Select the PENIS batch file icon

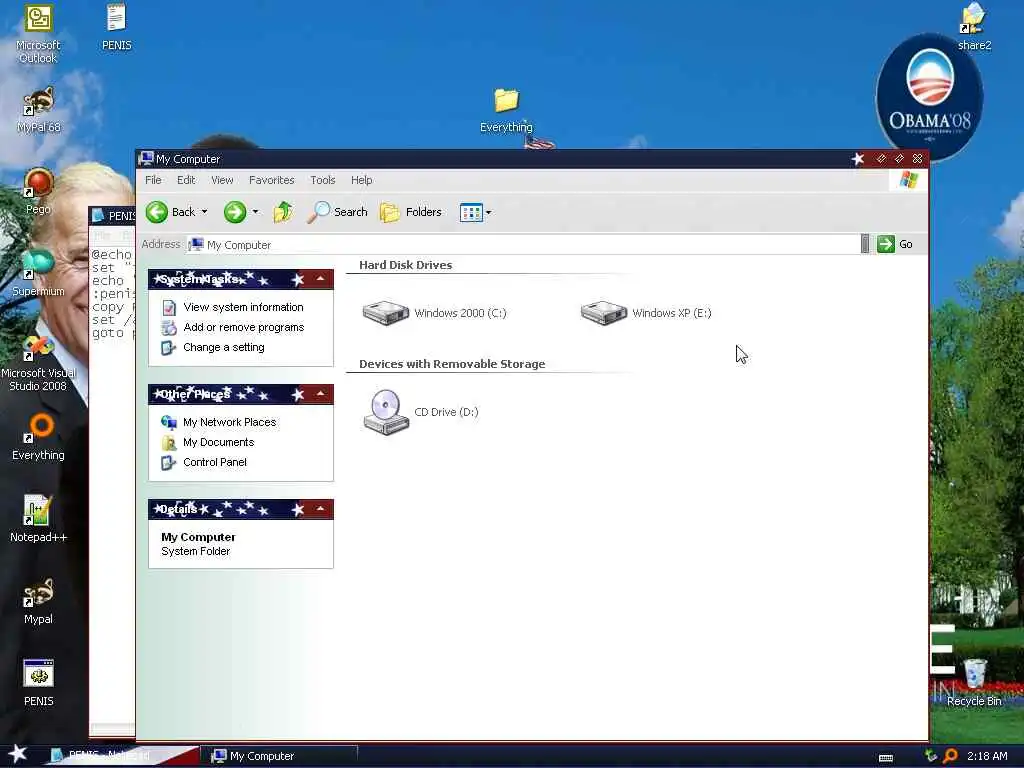[39, 682]
